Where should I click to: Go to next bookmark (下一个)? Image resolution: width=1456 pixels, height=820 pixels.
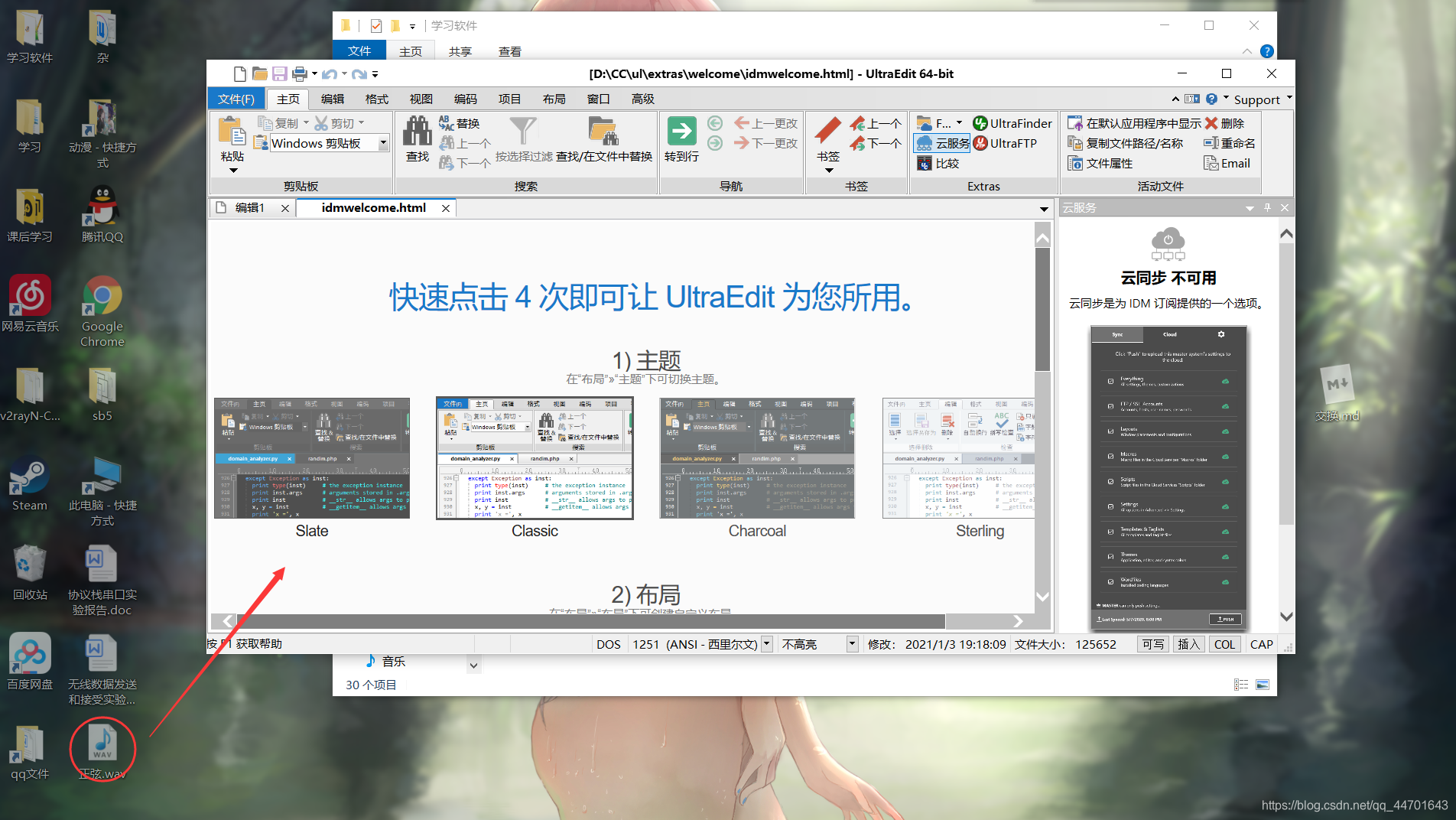[x=876, y=143]
